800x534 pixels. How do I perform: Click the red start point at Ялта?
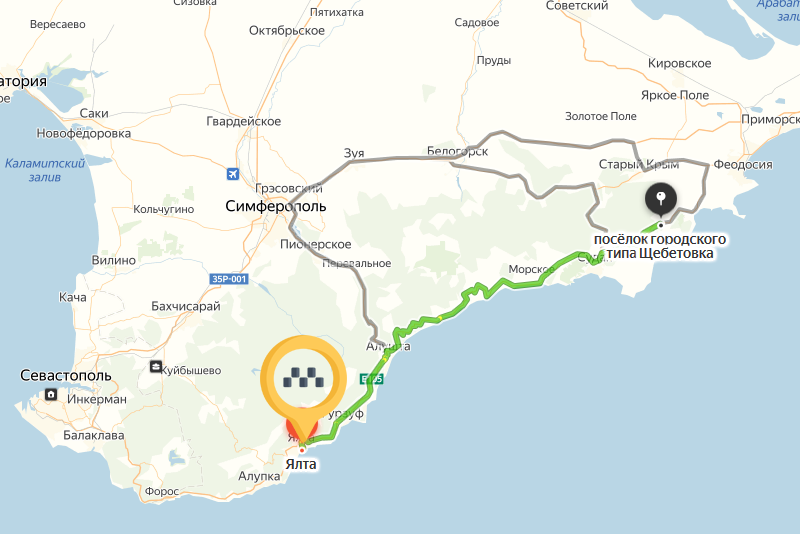[302, 450]
